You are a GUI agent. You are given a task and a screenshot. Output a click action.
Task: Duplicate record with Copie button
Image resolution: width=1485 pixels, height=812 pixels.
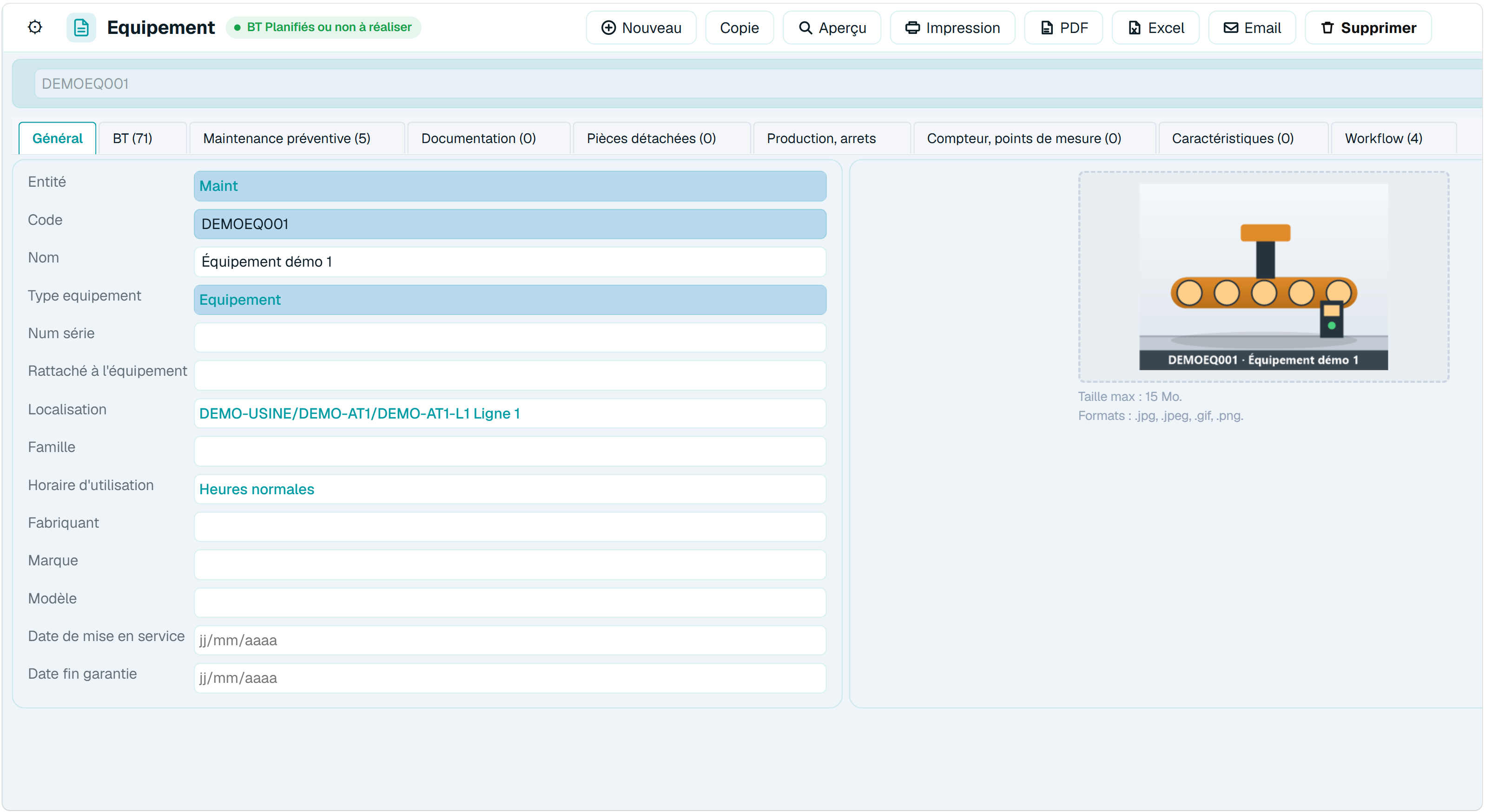coord(739,28)
